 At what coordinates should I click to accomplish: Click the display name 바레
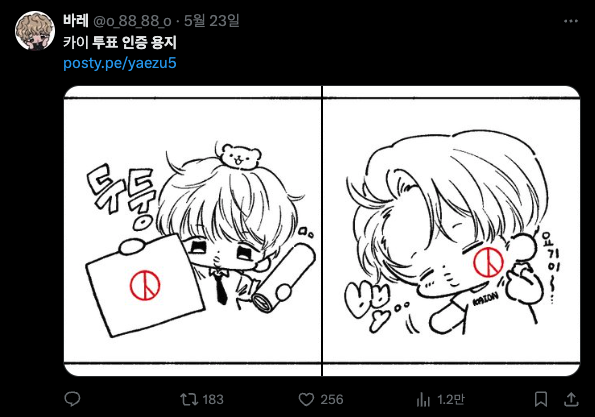point(76,20)
